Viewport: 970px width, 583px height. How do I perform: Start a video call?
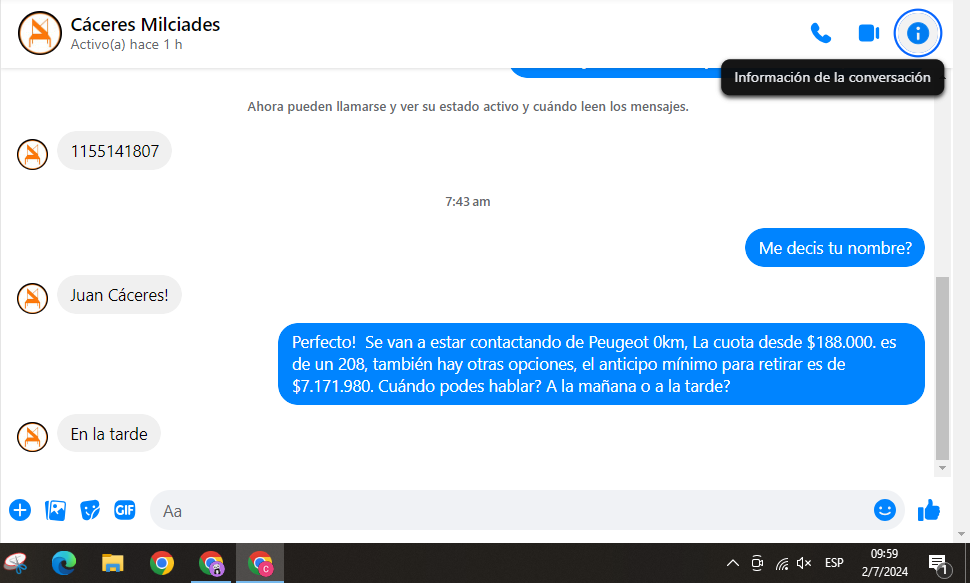pos(869,33)
